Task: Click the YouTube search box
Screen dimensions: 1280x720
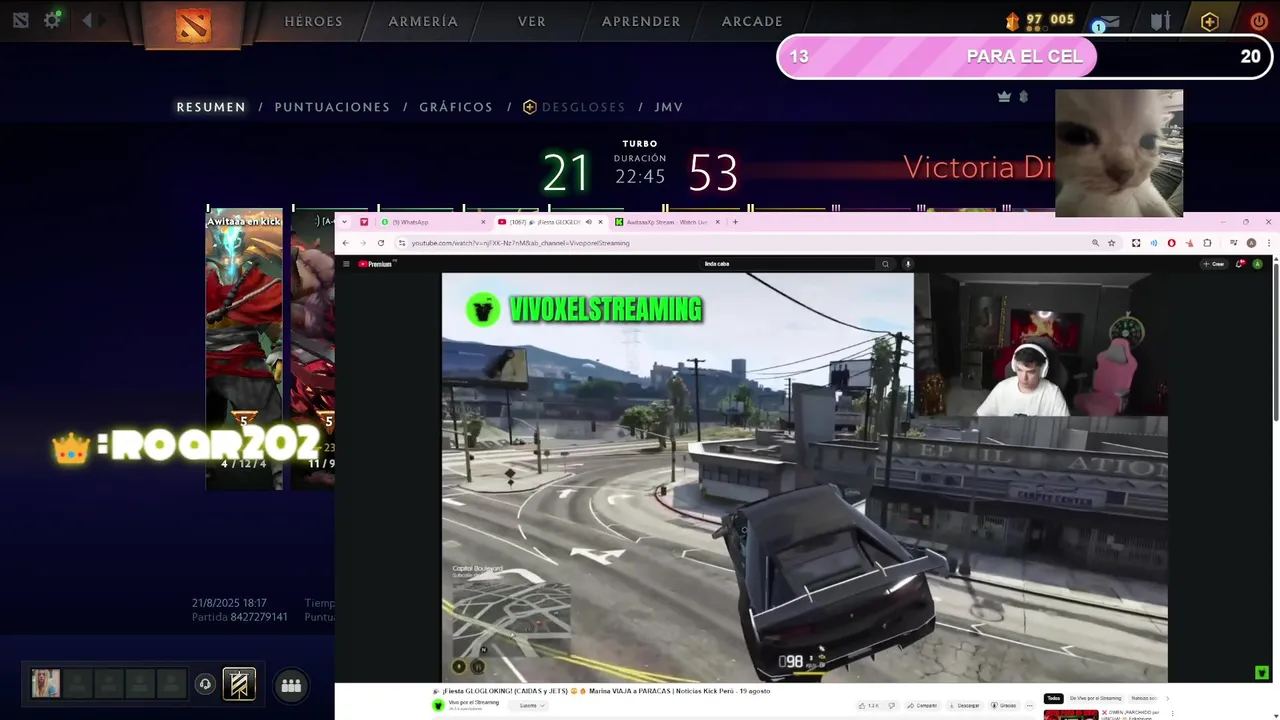Action: pyautogui.click(x=788, y=264)
